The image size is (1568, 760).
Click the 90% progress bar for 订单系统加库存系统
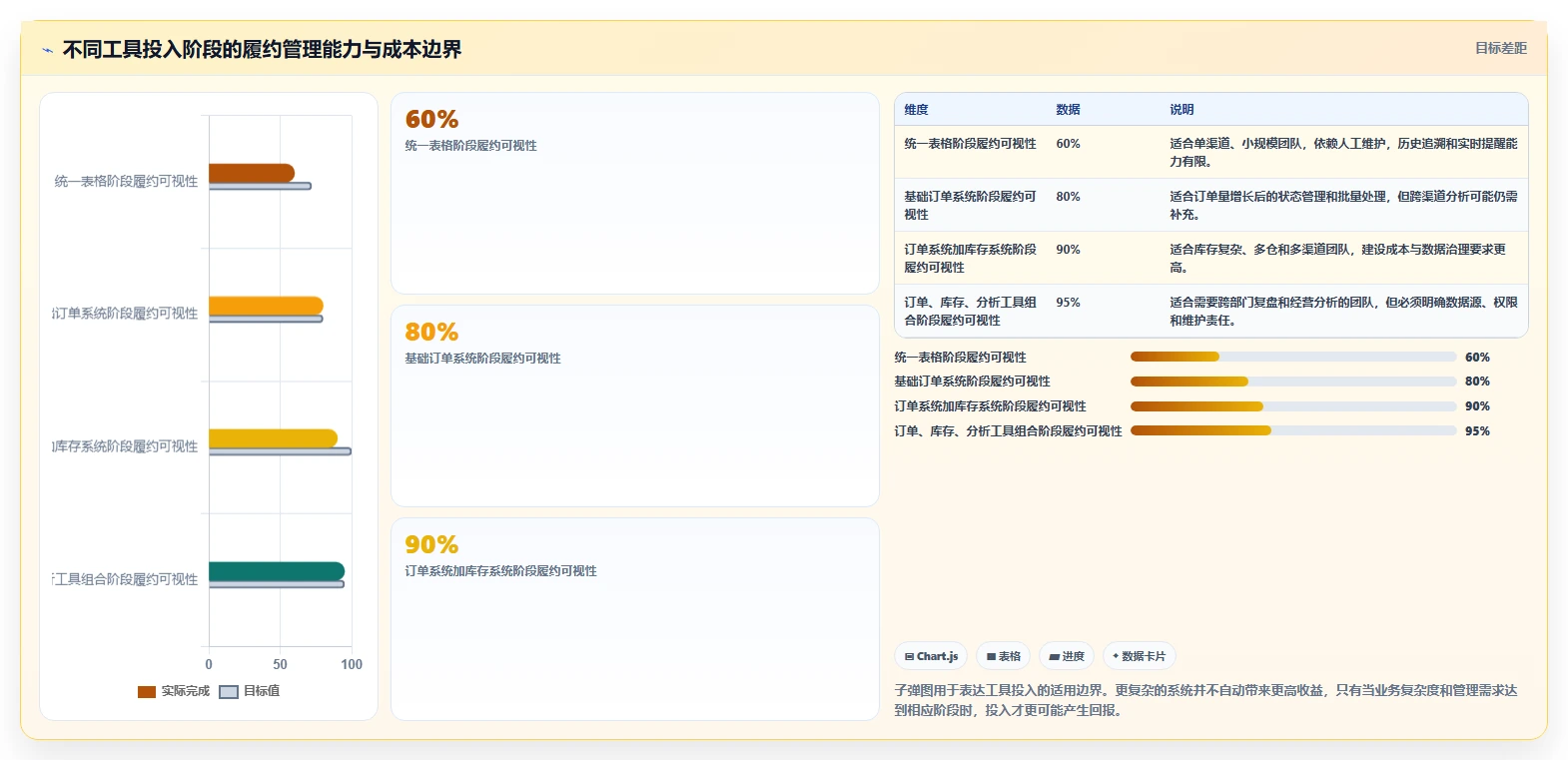tap(1293, 406)
